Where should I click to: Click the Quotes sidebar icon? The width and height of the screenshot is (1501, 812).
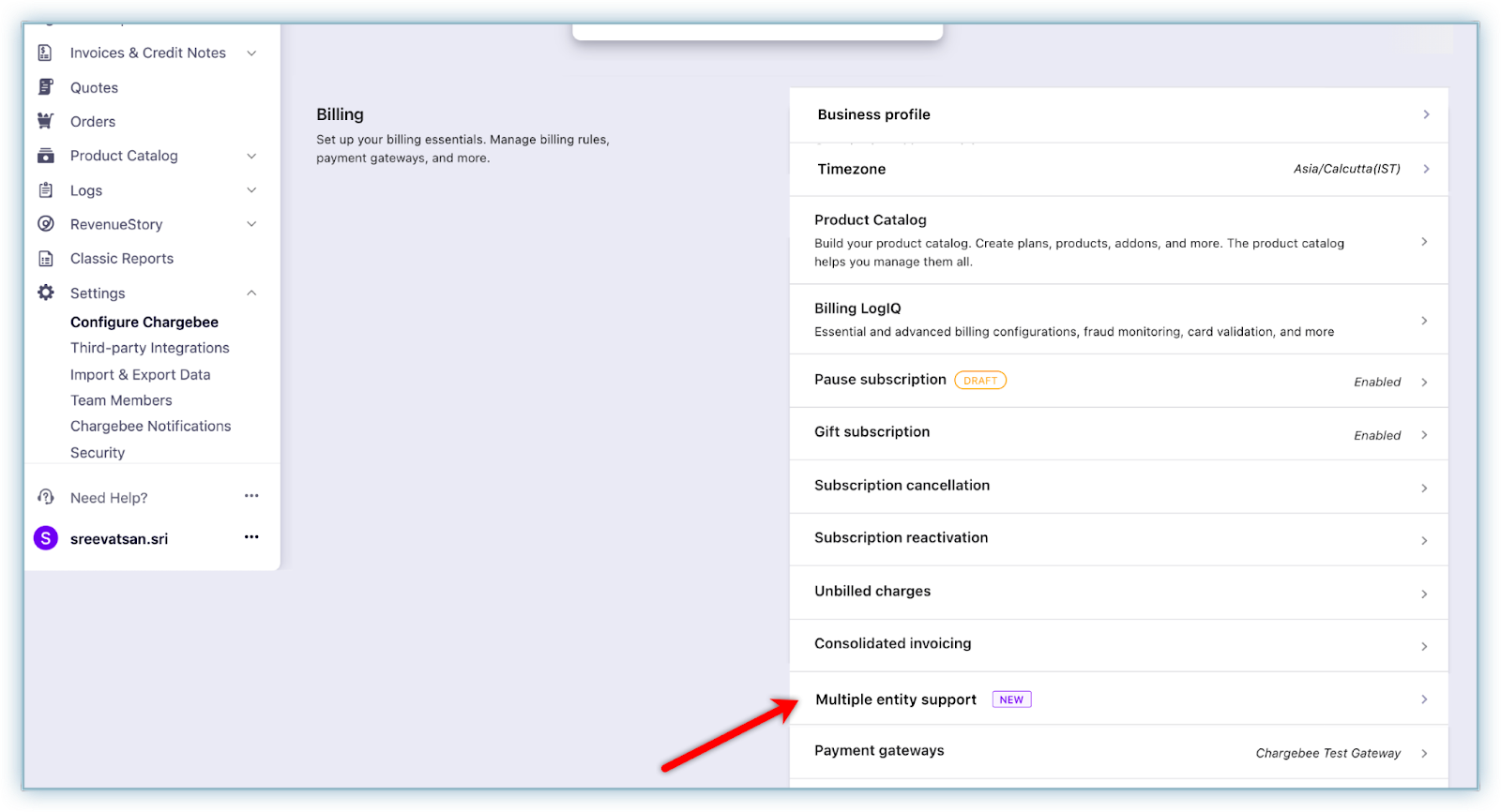(45, 87)
